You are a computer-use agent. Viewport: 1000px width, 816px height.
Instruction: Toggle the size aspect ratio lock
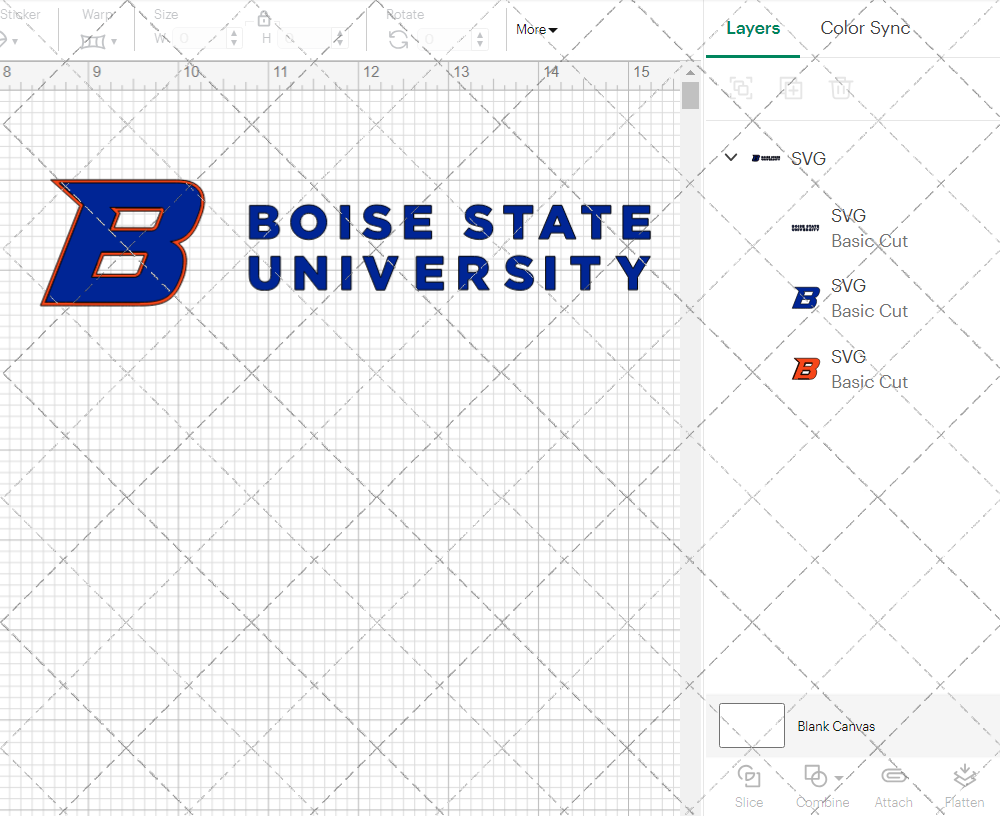click(263, 18)
